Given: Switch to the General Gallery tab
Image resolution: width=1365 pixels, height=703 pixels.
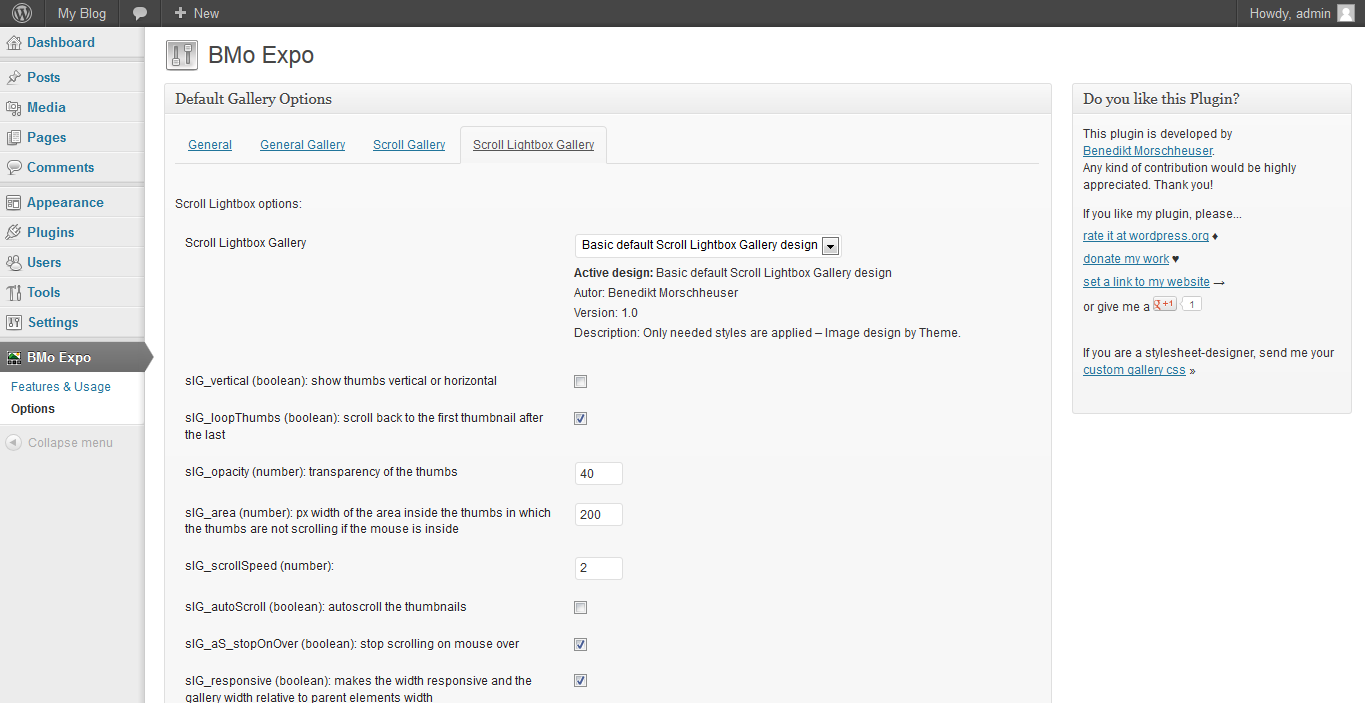Looking at the screenshot, I should point(302,145).
